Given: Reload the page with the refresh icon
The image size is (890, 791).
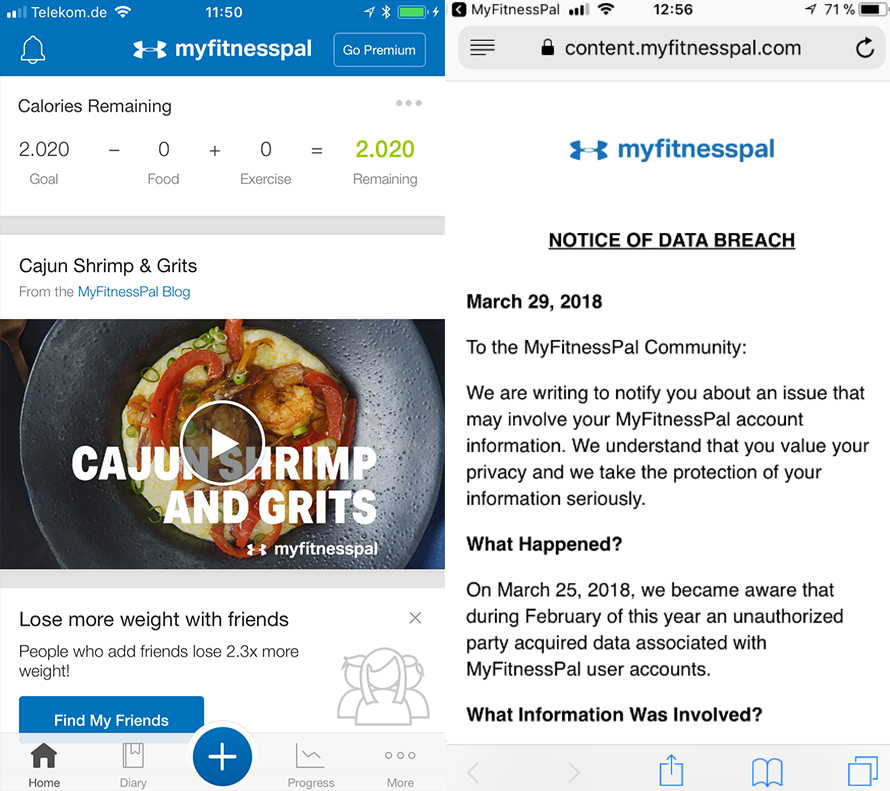Looking at the screenshot, I should click(x=865, y=48).
